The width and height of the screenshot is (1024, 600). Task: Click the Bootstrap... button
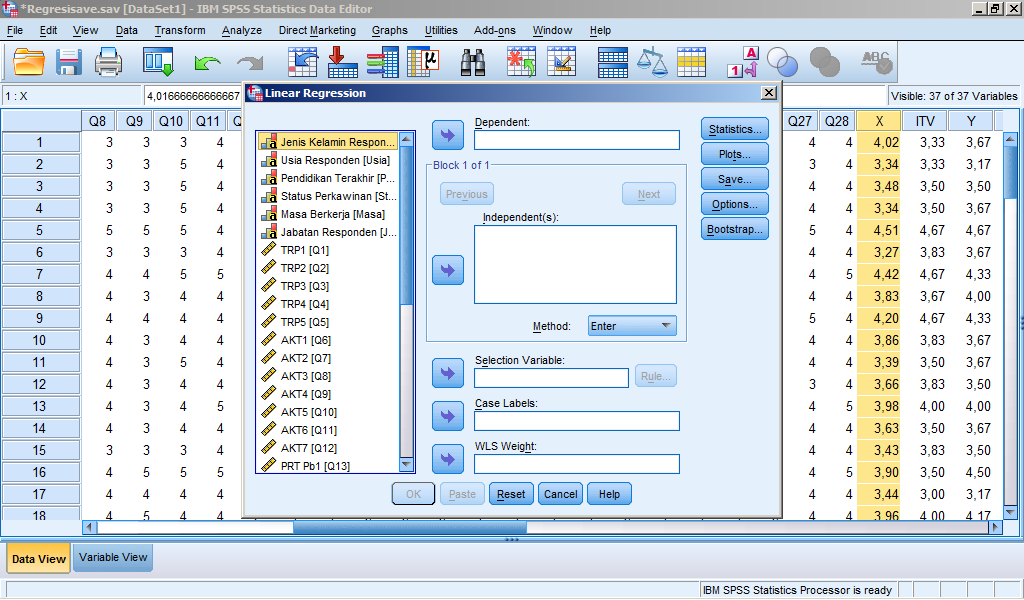pos(735,229)
